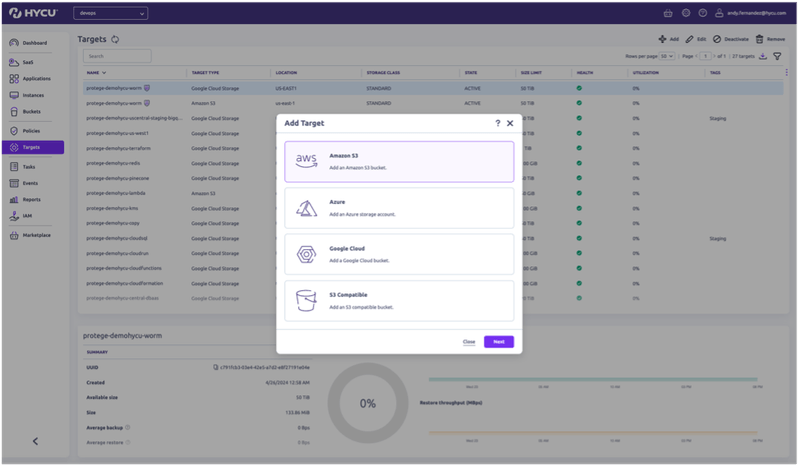Open Policies from the sidebar
The height and width of the screenshot is (467, 800).
pos(31,130)
